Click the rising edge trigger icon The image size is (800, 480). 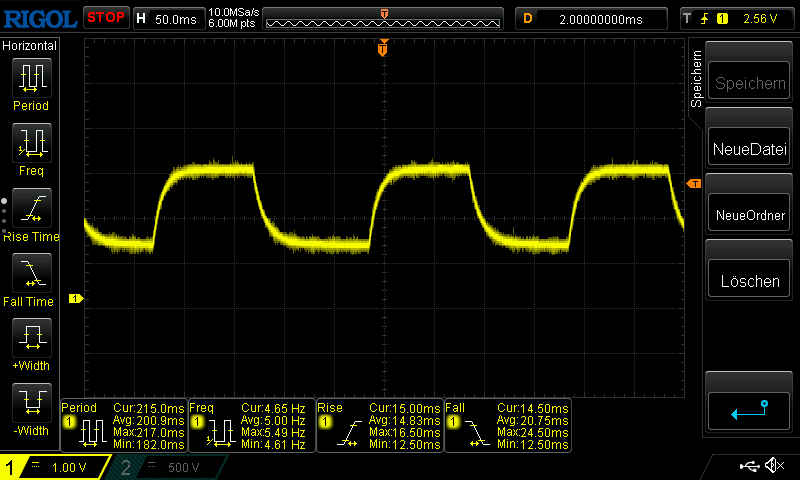[x=705, y=19]
